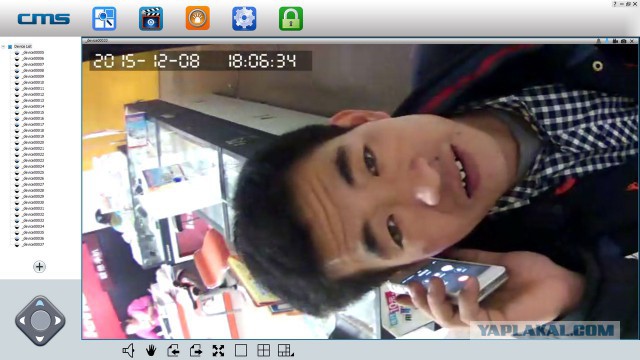Choose single-window layout
640x360 pixels.
tap(241, 351)
